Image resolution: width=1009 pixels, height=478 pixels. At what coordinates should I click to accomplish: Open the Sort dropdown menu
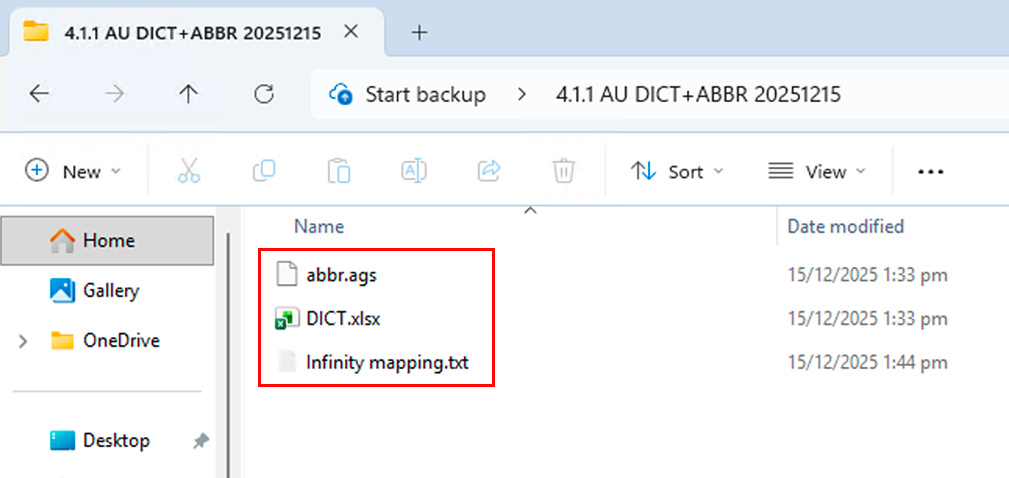tap(677, 172)
